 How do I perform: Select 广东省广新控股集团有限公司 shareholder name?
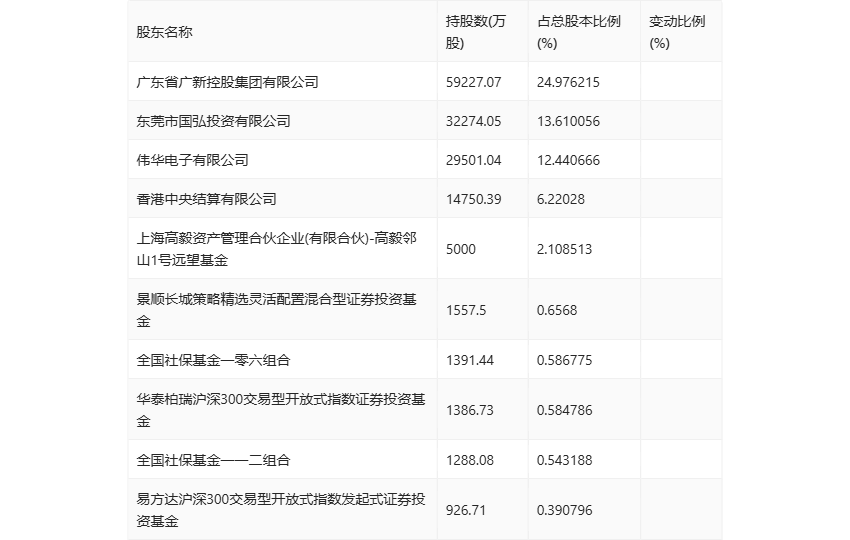point(227,82)
